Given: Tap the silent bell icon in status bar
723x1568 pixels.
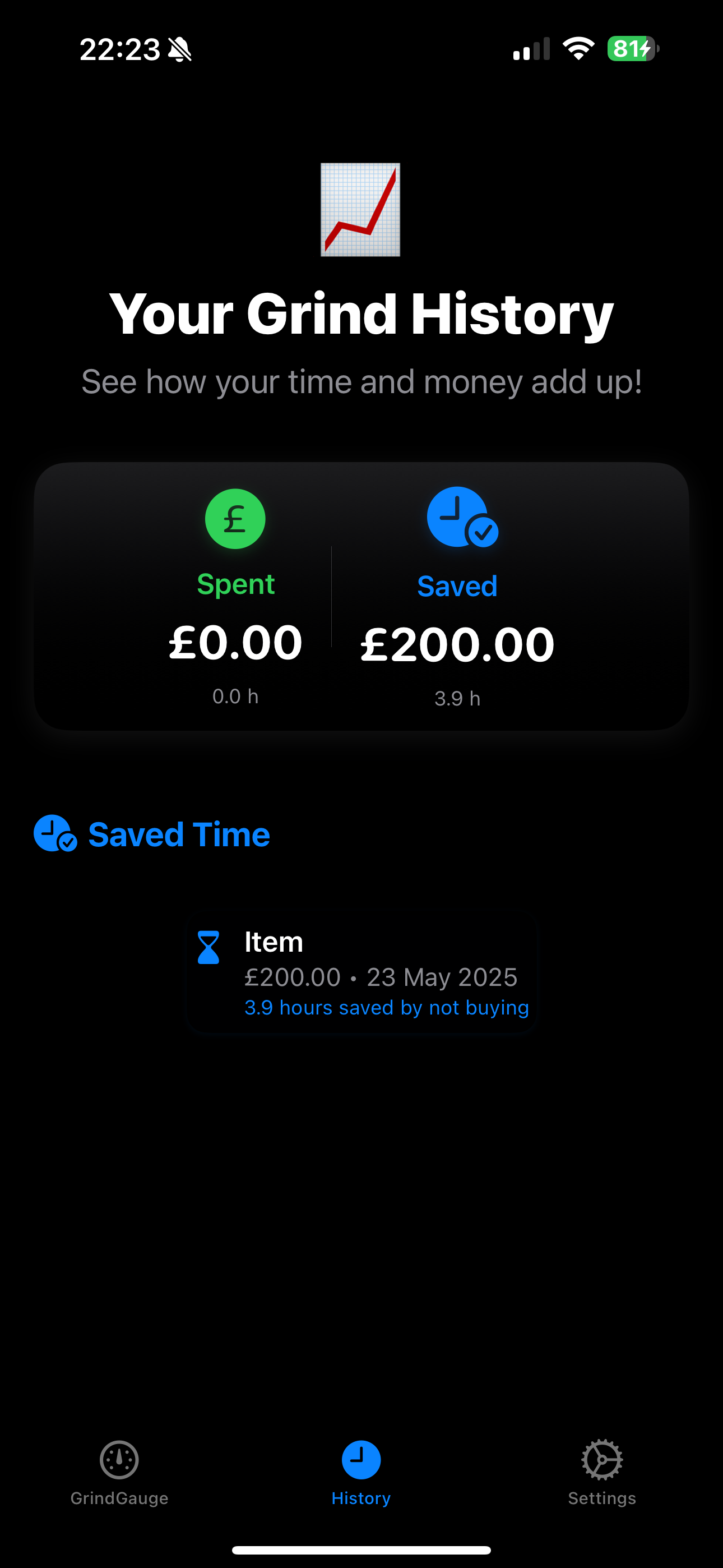Looking at the screenshot, I should [x=180, y=49].
